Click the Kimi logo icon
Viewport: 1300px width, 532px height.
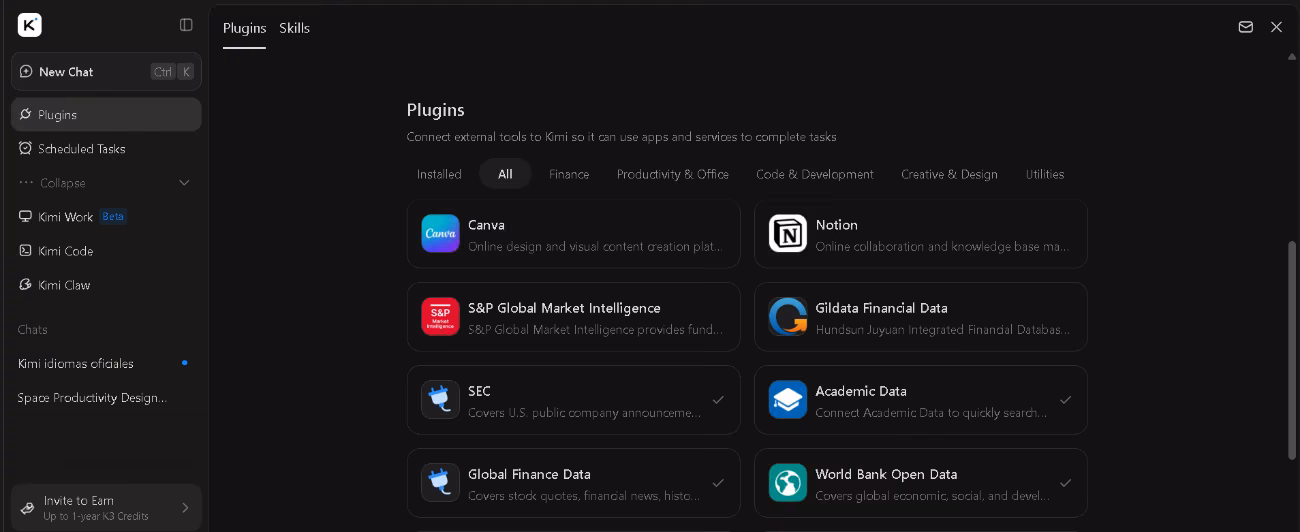click(x=30, y=25)
